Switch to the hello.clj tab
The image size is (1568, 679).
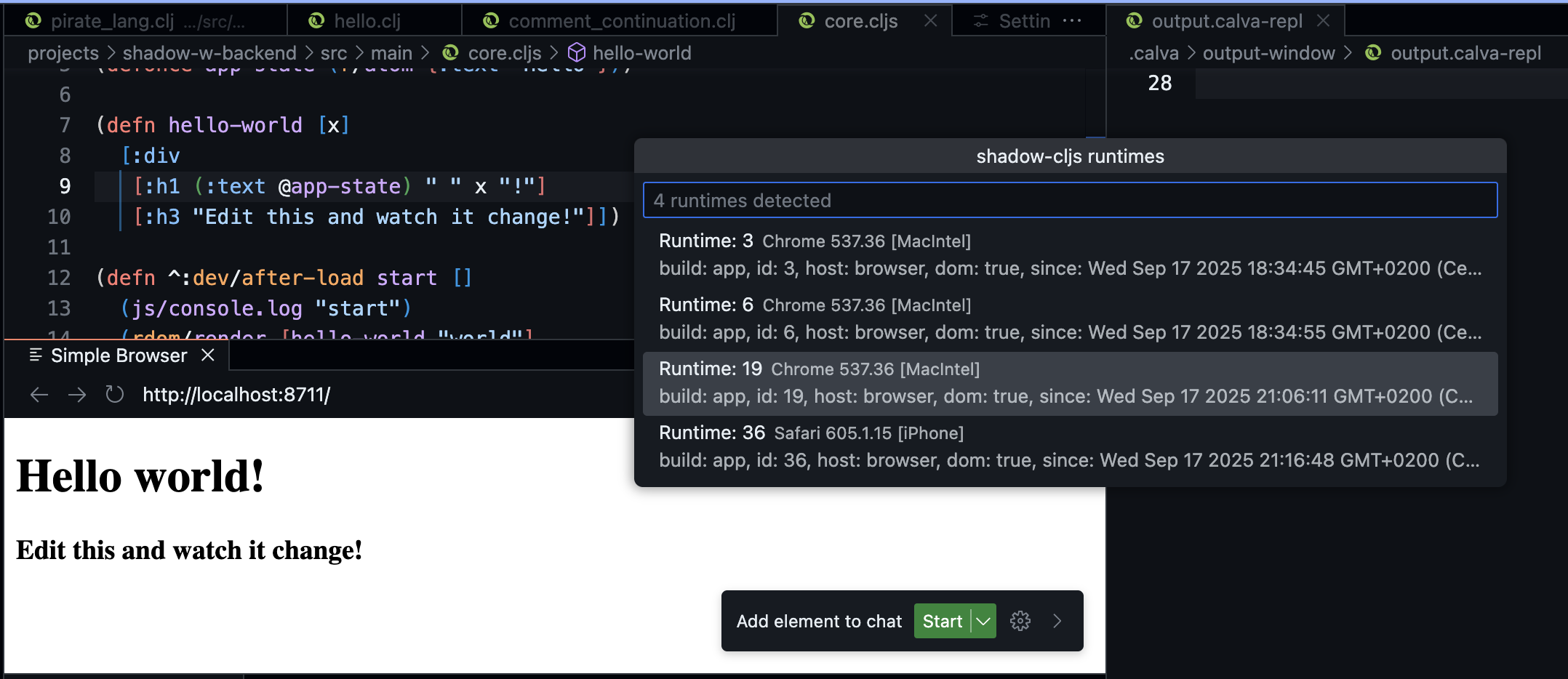pos(367,20)
